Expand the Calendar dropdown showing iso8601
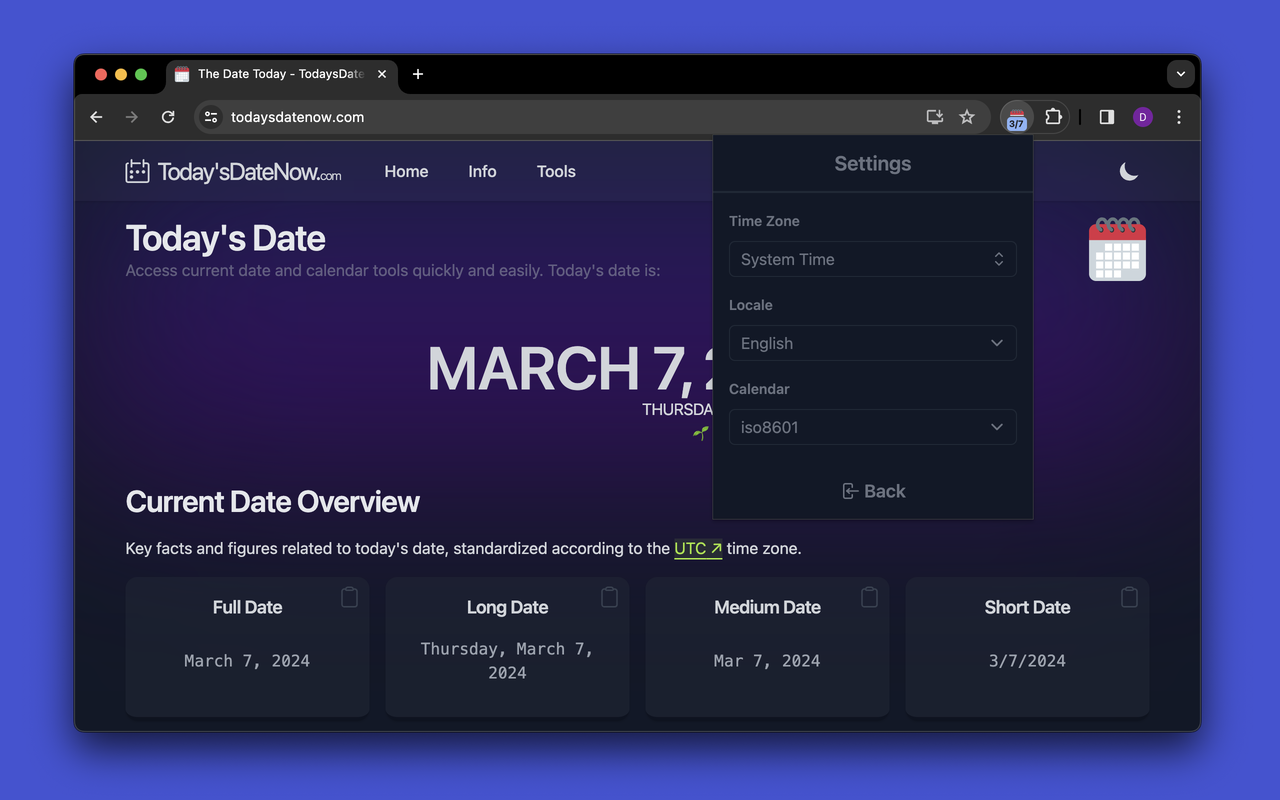Image resolution: width=1280 pixels, height=800 pixels. [x=873, y=427]
